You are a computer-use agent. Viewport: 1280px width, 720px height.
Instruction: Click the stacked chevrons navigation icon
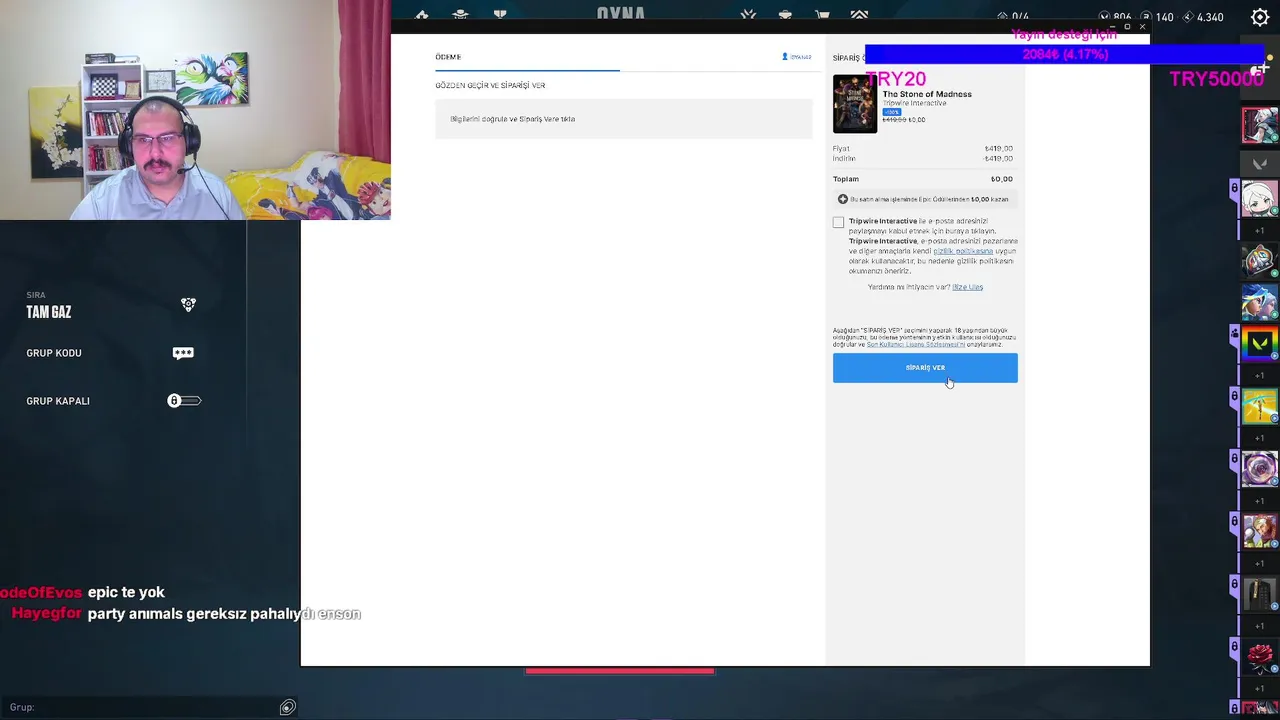click(x=859, y=15)
